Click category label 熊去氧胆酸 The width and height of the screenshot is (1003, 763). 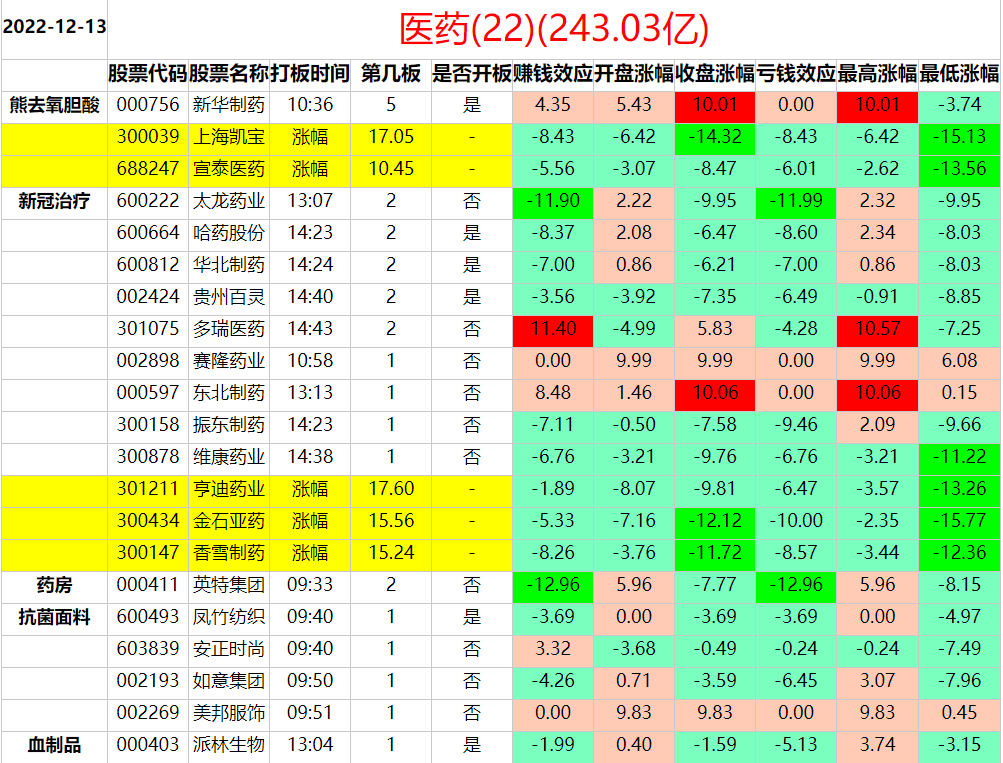click(54, 105)
